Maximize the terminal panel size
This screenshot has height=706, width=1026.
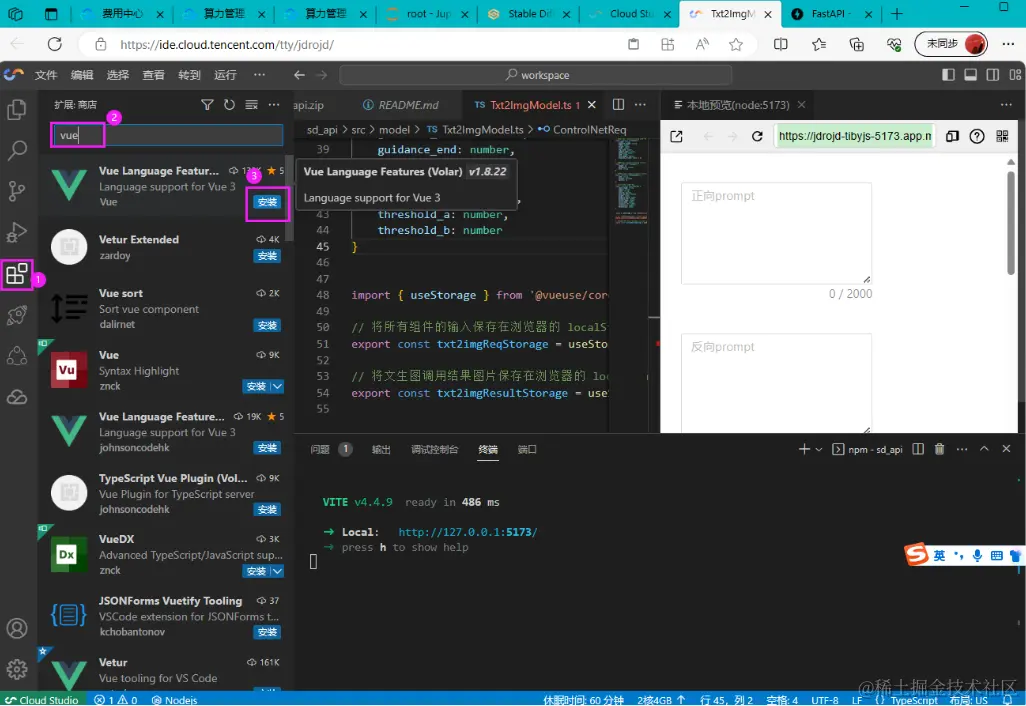[984, 449]
